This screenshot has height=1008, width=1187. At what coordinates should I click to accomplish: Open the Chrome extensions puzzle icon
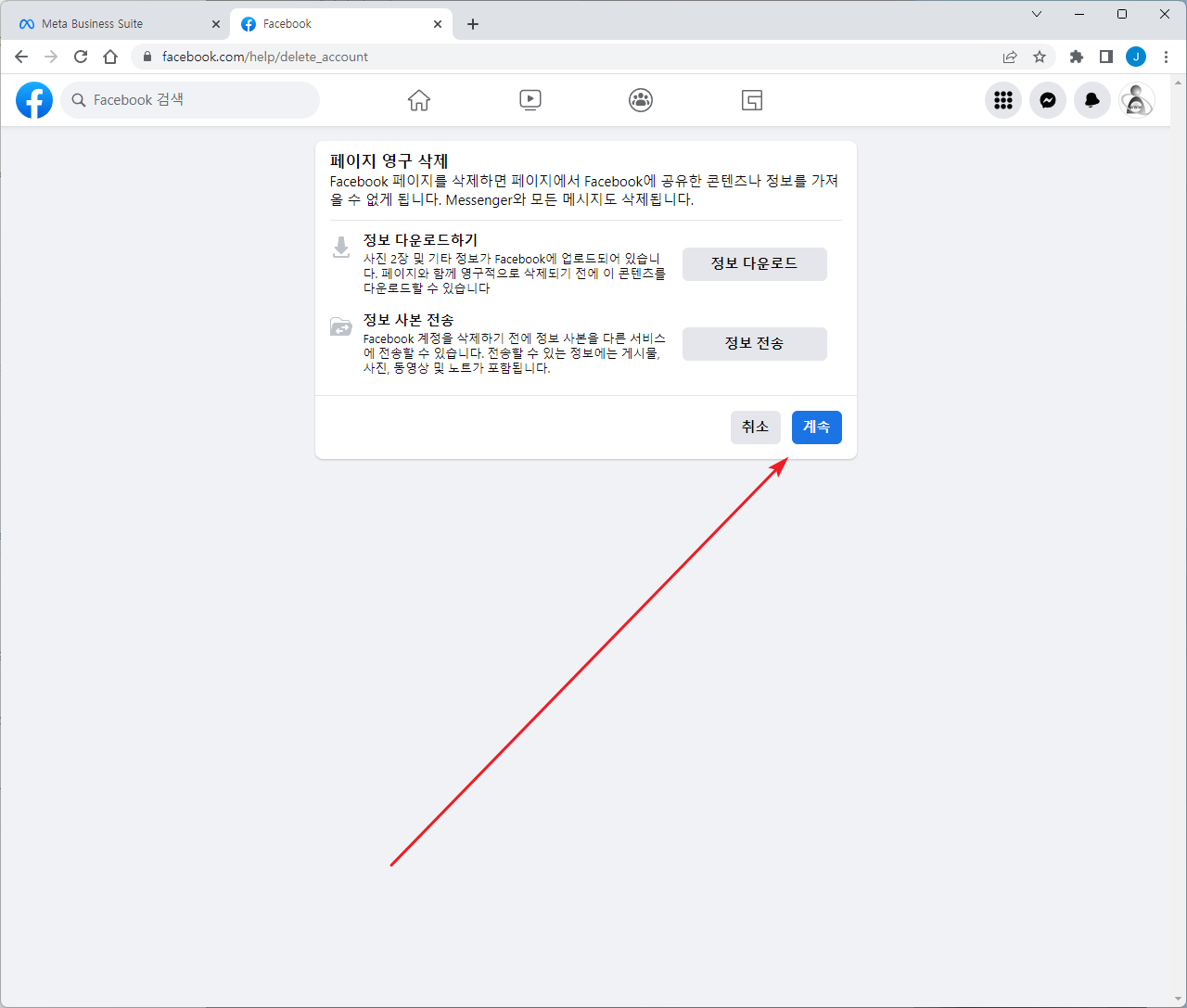(1077, 57)
